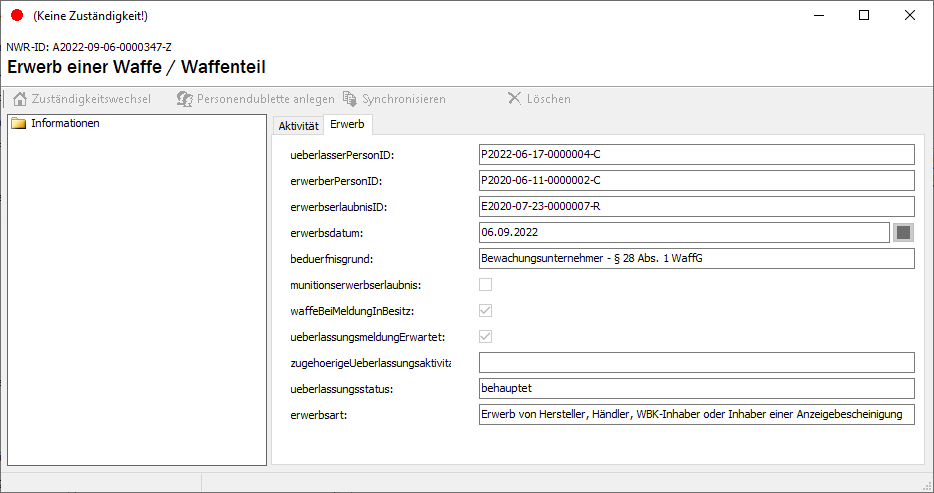Focus the erwerbserlaubnisID field
This screenshot has height=493, width=934.
coord(696,207)
